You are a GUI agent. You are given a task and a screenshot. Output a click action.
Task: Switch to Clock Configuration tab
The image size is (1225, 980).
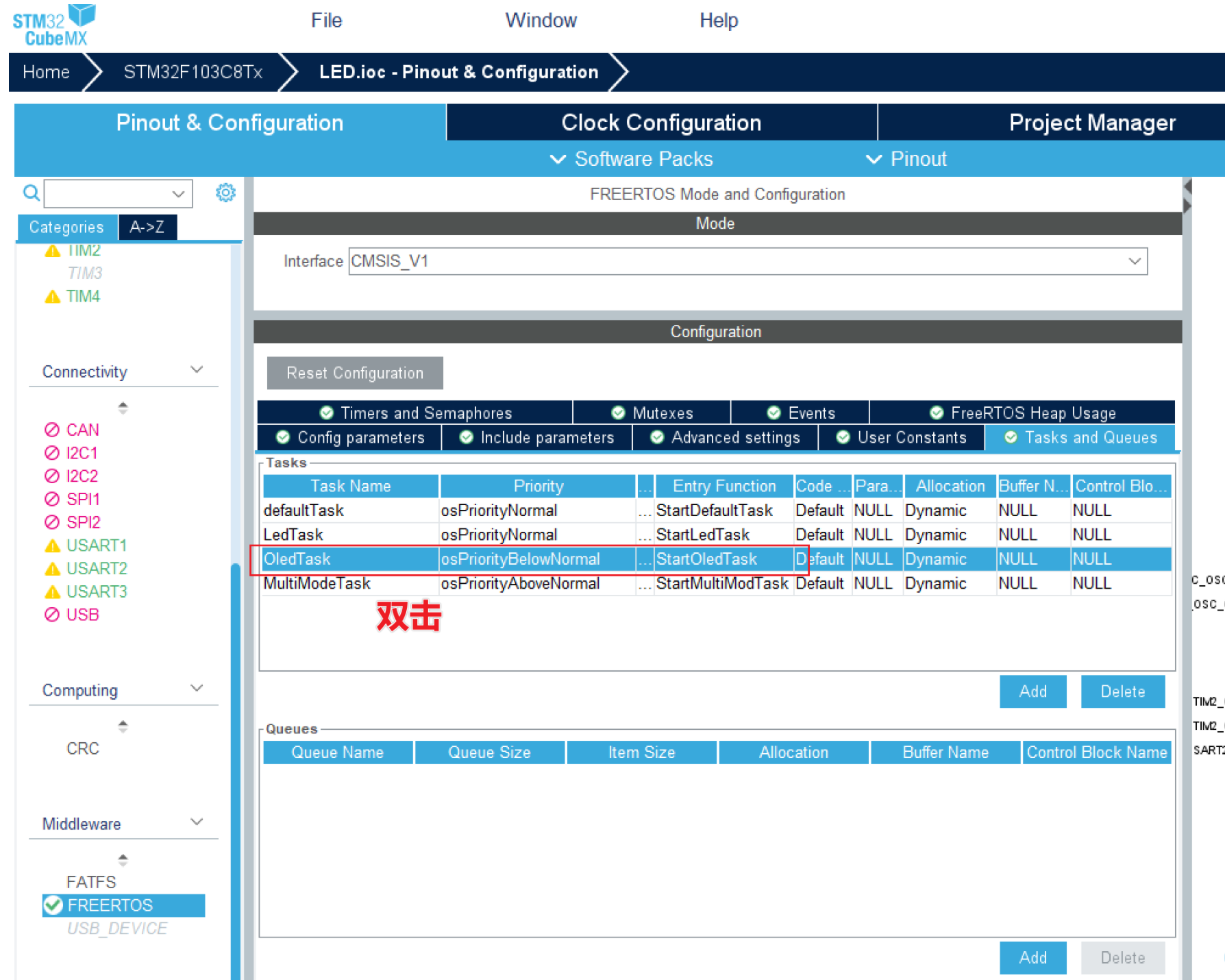pyautogui.click(x=661, y=123)
